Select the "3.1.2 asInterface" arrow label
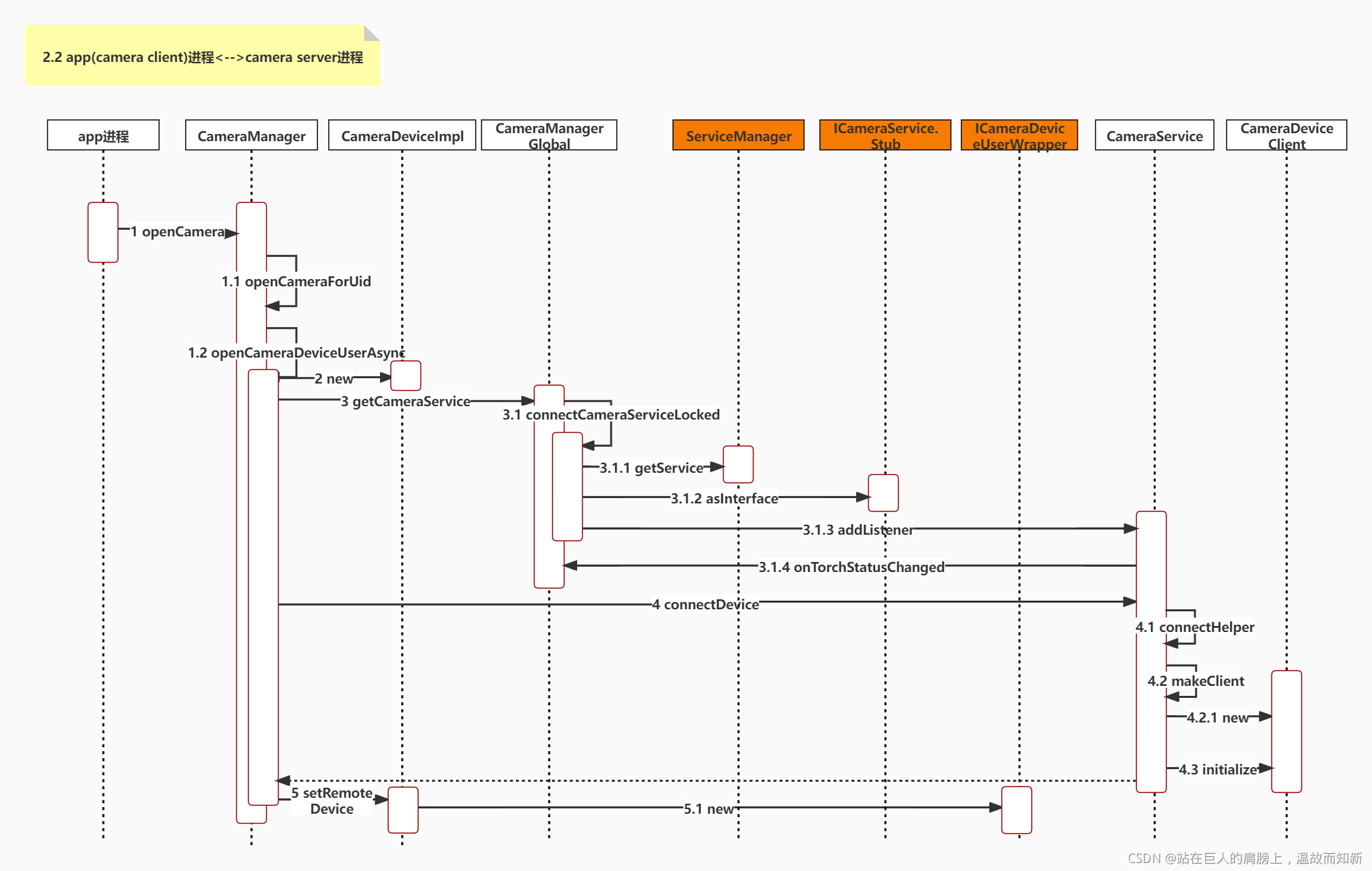1372x871 pixels. (x=724, y=499)
